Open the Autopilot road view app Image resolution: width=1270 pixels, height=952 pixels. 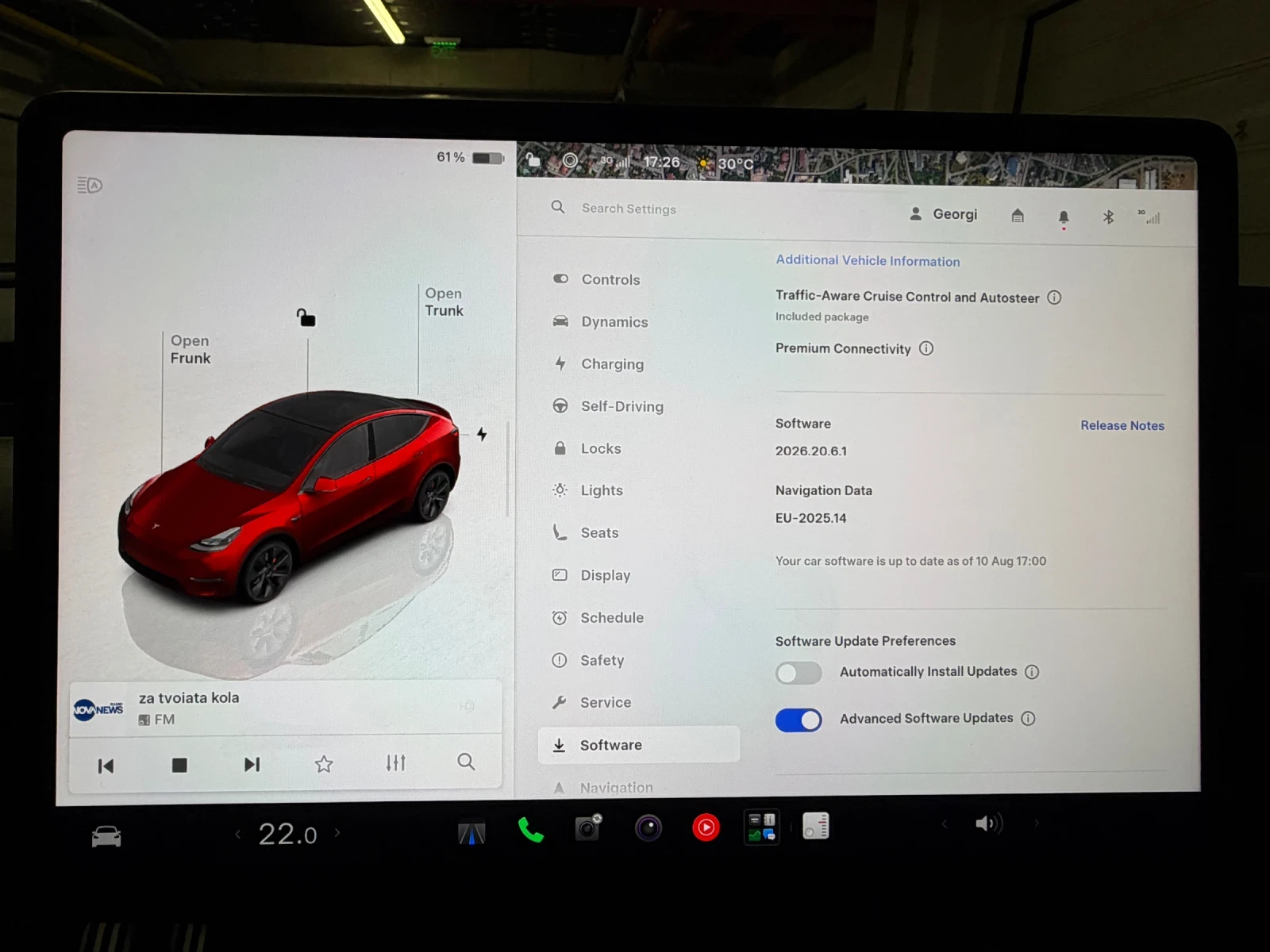[x=471, y=832]
